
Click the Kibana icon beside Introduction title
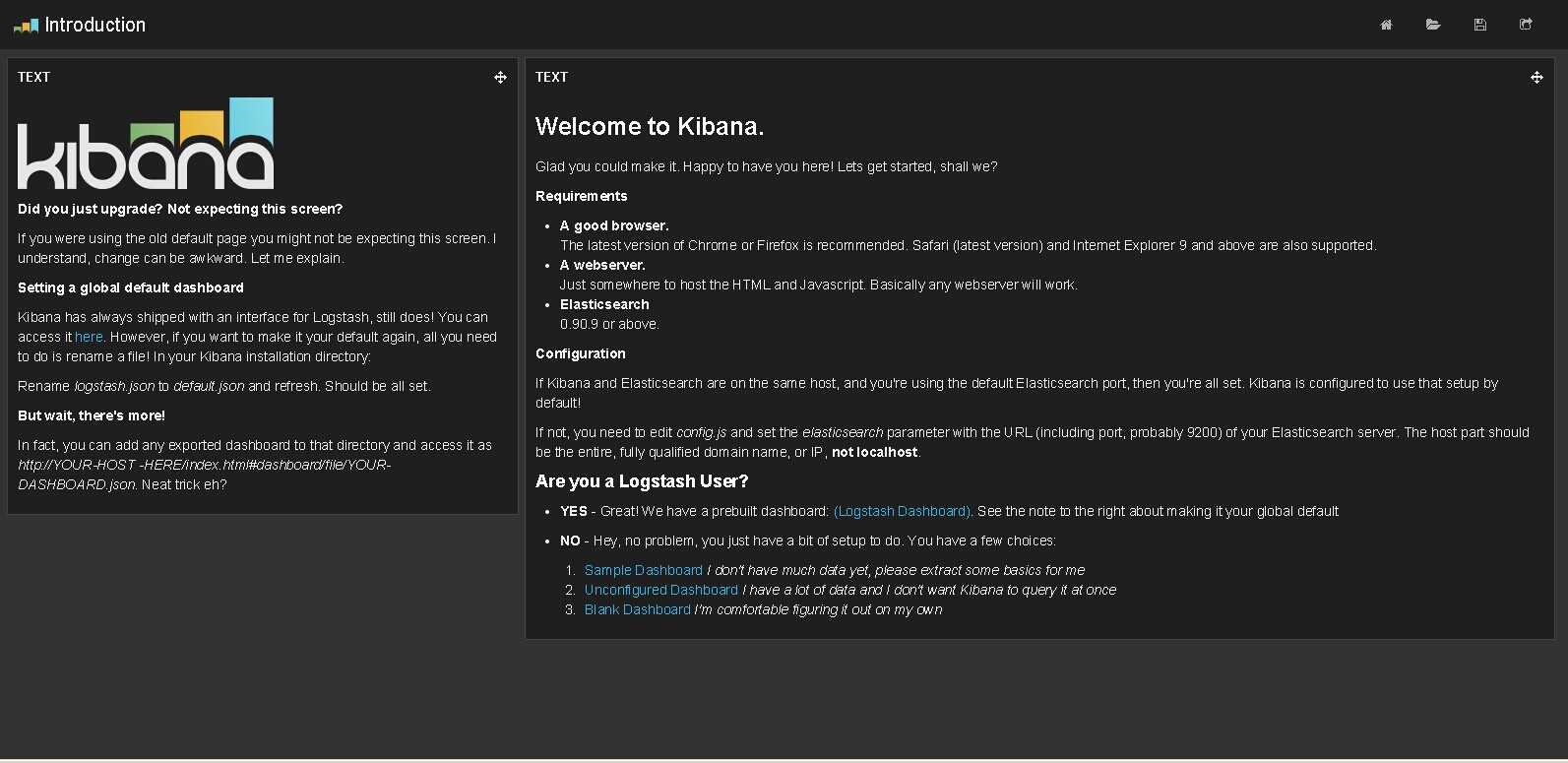pyautogui.click(x=26, y=27)
